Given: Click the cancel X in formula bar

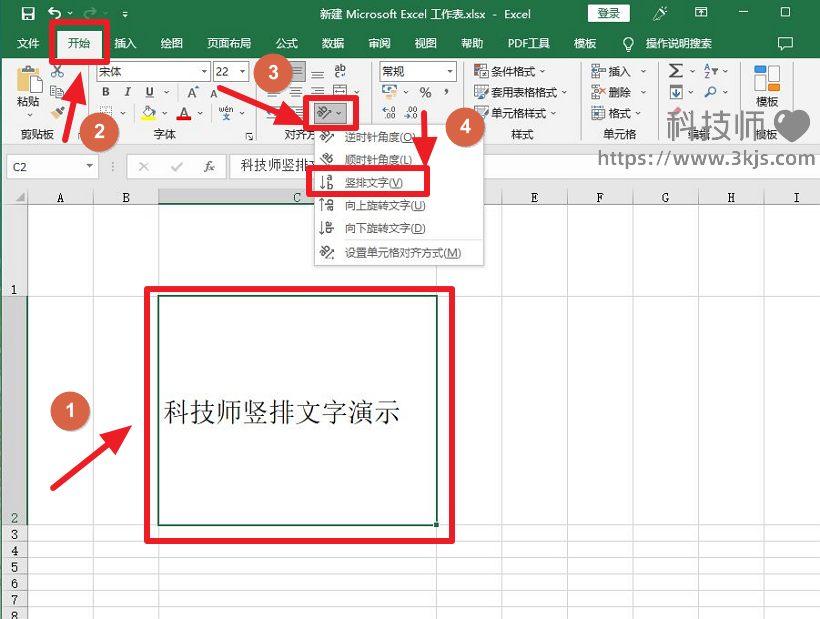Looking at the screenshot, I should [144, 167].
